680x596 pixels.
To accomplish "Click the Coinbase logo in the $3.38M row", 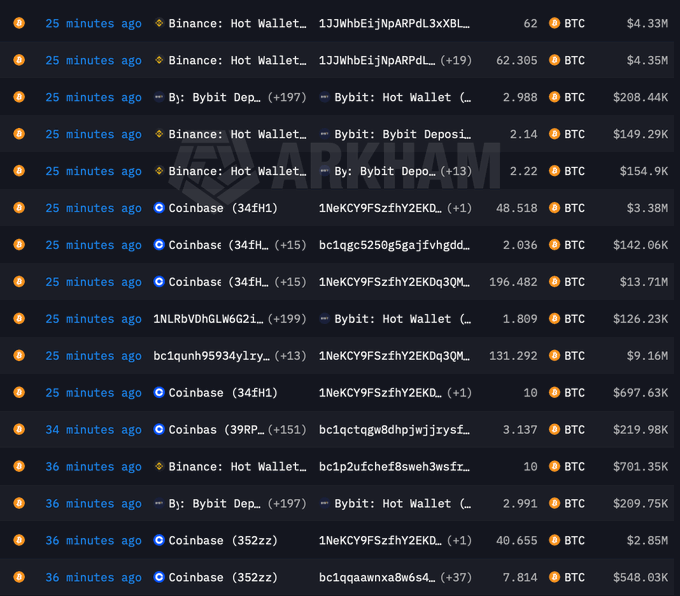I will click(x=159, y=208).
